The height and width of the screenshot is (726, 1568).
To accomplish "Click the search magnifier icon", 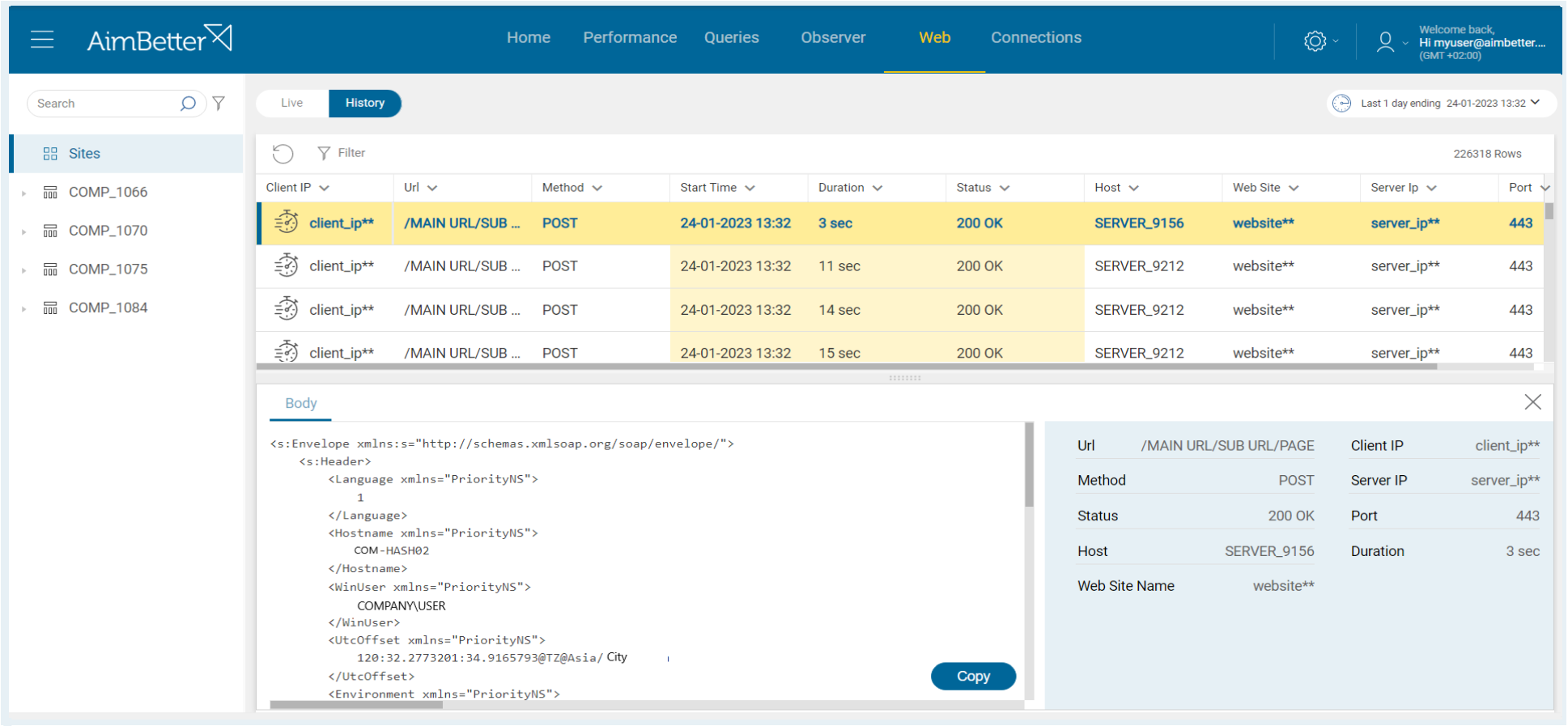I will pos(188,104).
